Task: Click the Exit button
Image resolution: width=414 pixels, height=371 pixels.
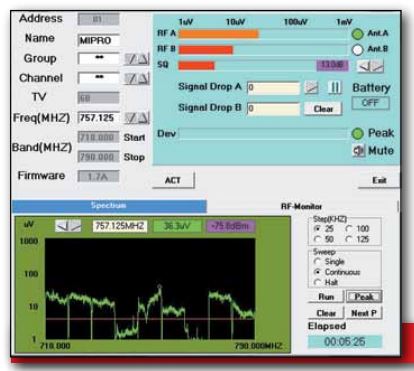Action: [379, 181]
